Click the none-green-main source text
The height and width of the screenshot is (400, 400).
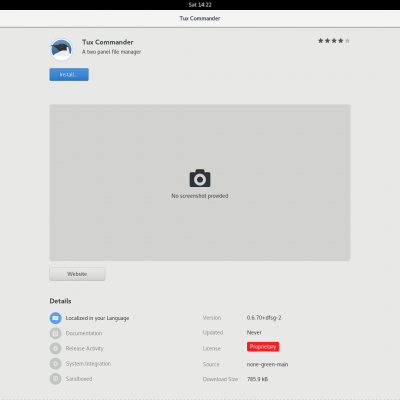(267, 364)
